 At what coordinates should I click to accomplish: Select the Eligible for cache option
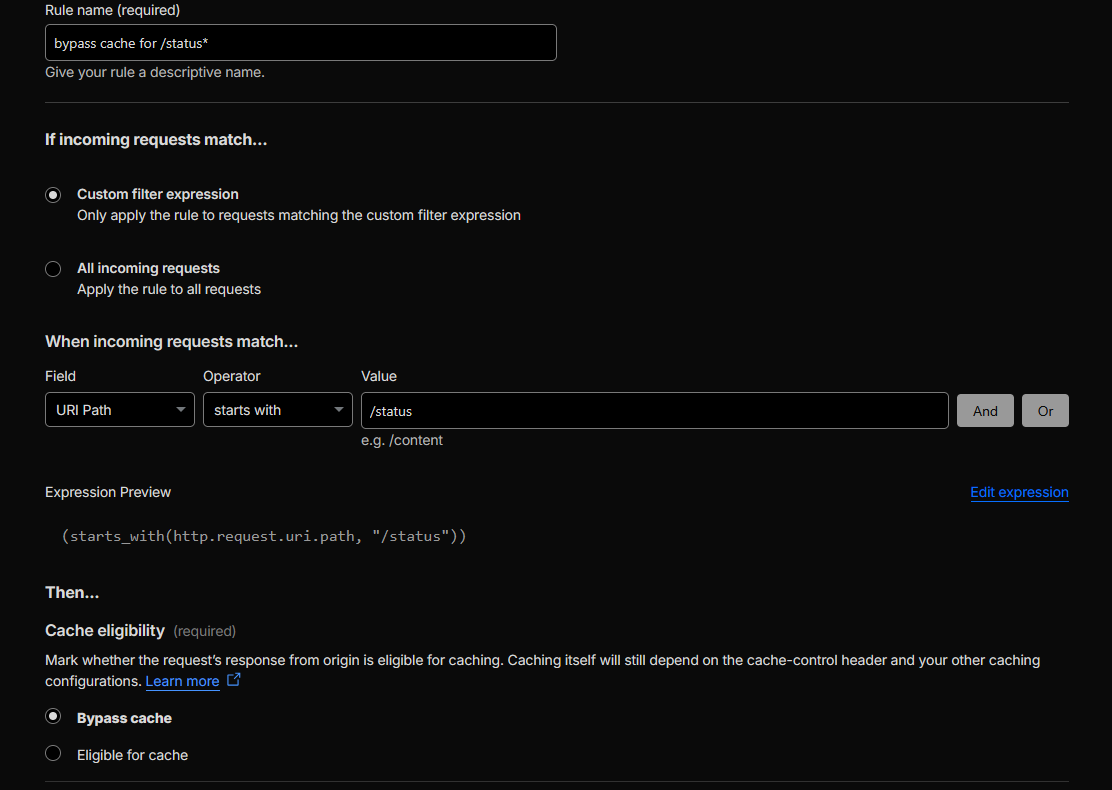[53, 753]
